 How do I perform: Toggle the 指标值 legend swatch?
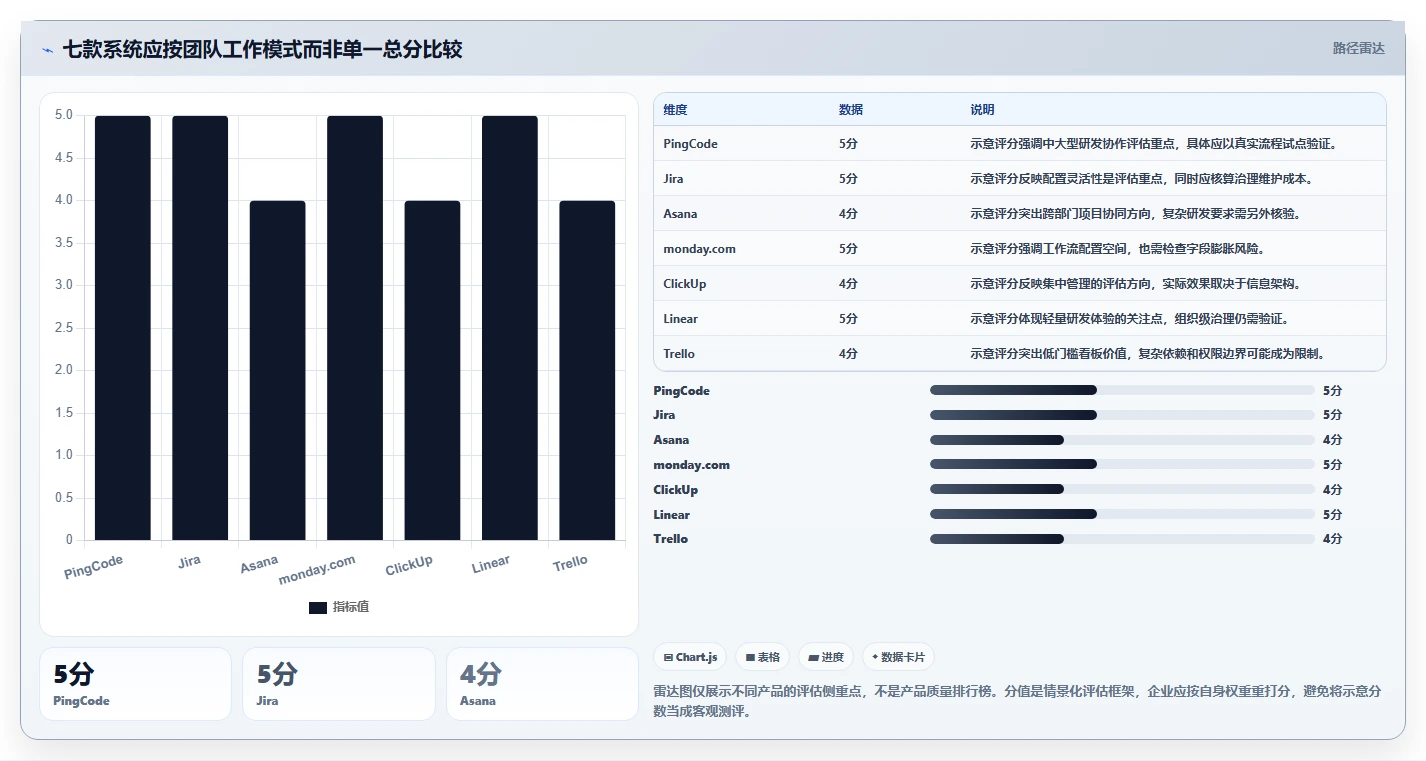point(318,607)
